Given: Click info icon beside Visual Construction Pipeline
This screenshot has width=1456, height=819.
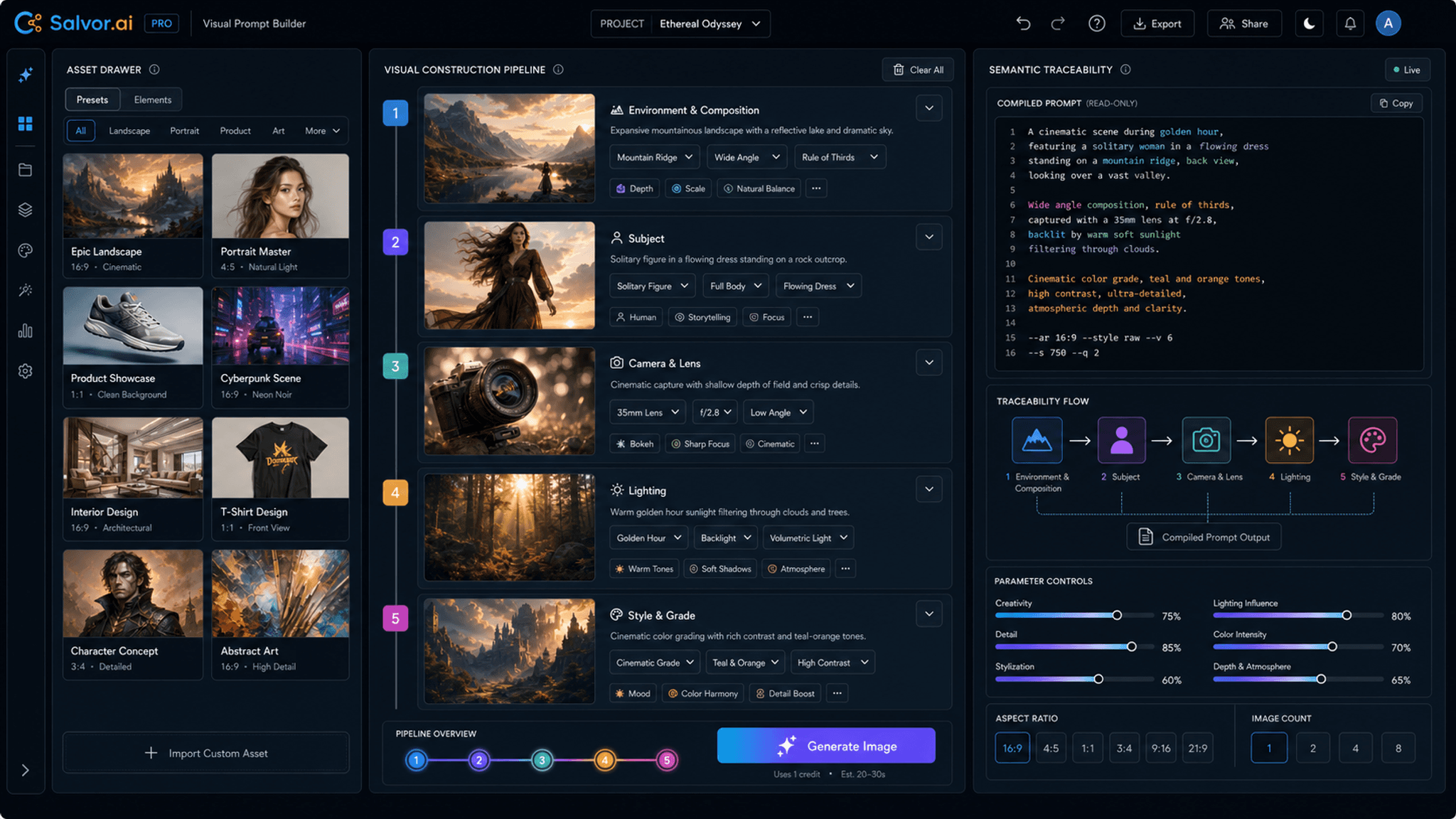Looking at the screenshot, I should tap(558, 70).
